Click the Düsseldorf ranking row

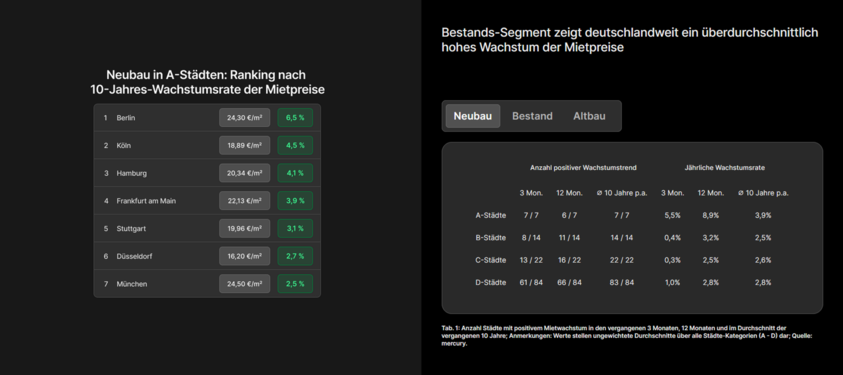point(207,256)
